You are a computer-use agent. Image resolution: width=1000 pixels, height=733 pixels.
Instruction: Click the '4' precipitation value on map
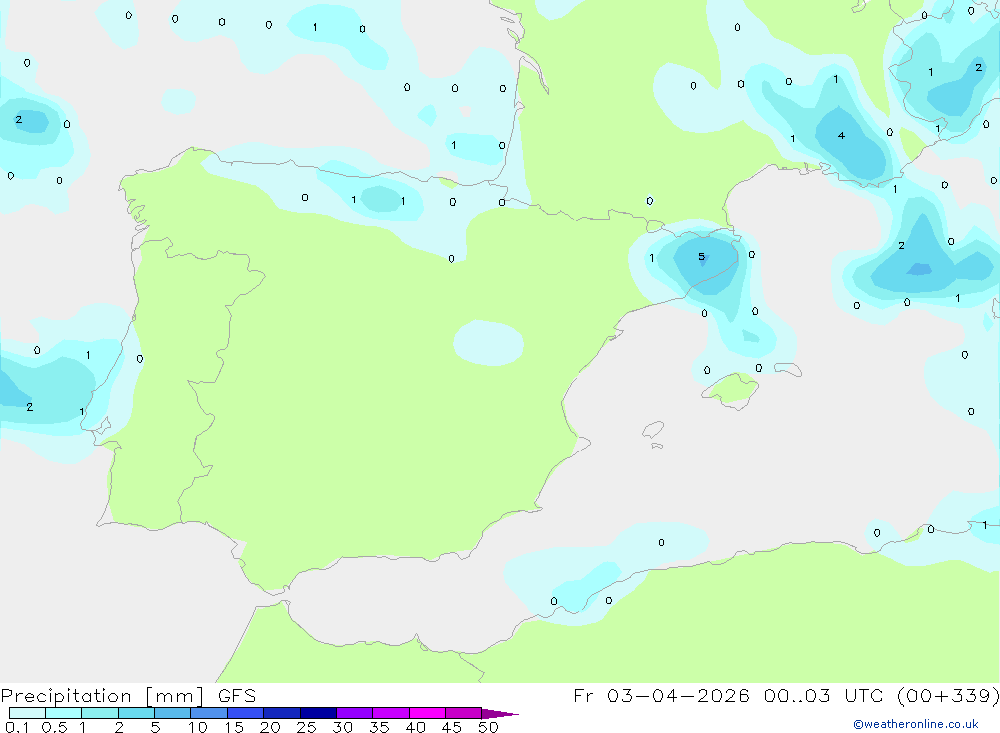coord(841,135)
